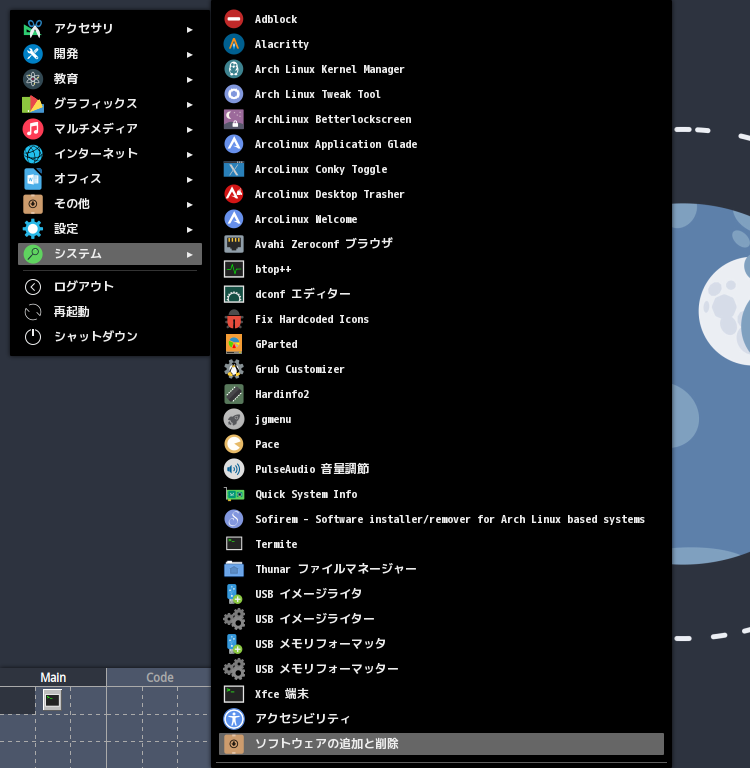
Task: Open Termite terminal entry
Action: pos(441,544)
